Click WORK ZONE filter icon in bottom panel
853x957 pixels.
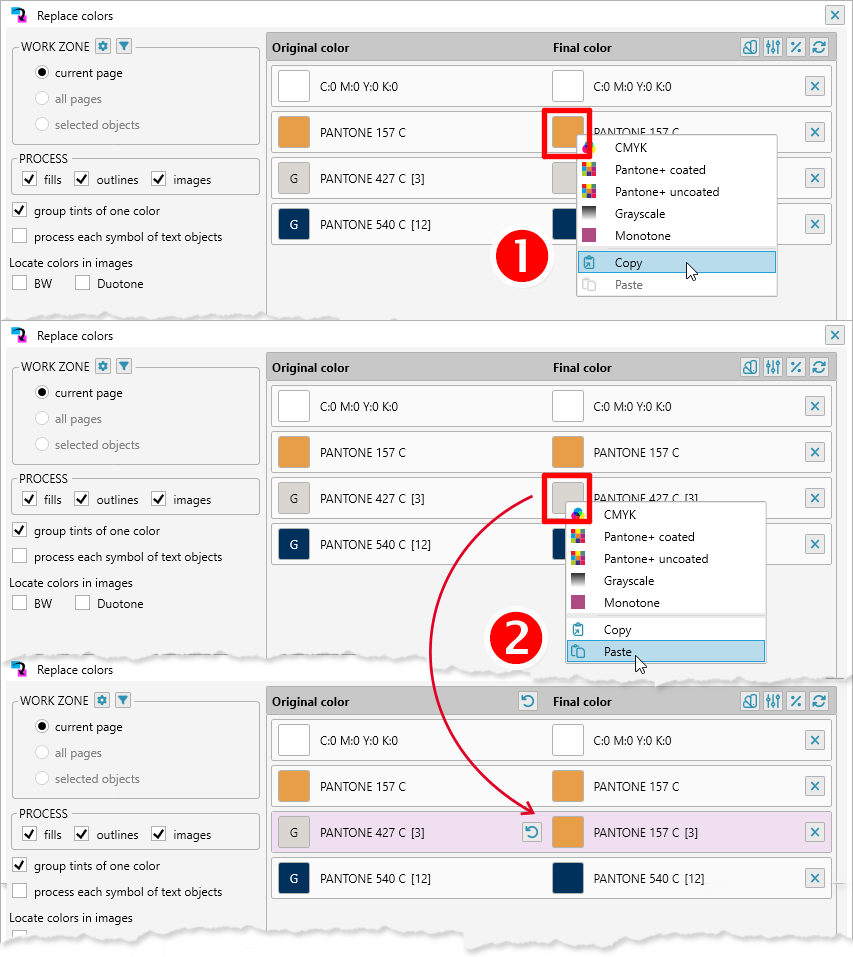coord(123,699)
